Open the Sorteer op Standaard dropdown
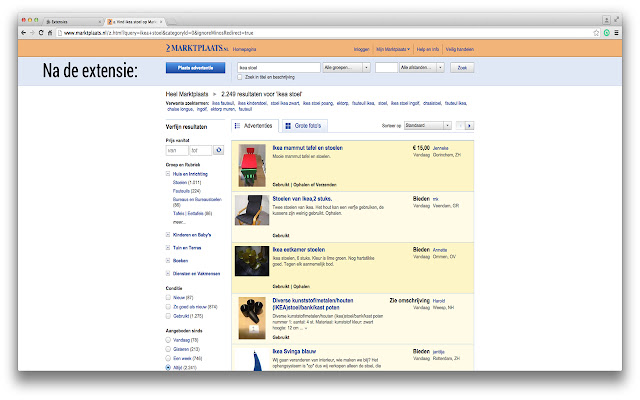 coord(428,126)
